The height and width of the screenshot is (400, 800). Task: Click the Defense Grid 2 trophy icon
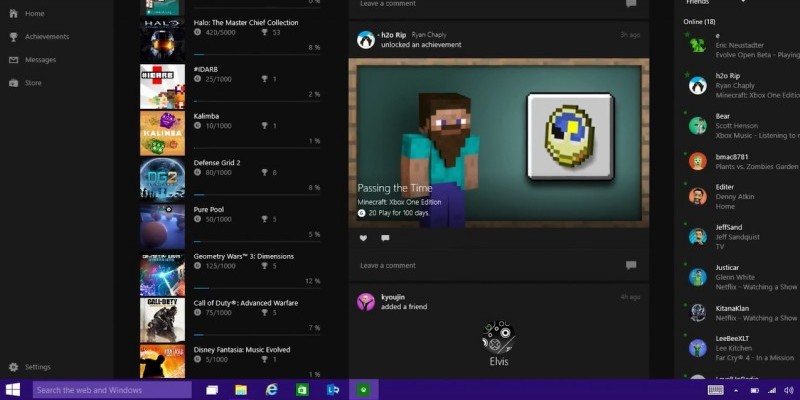click(264, 172)
